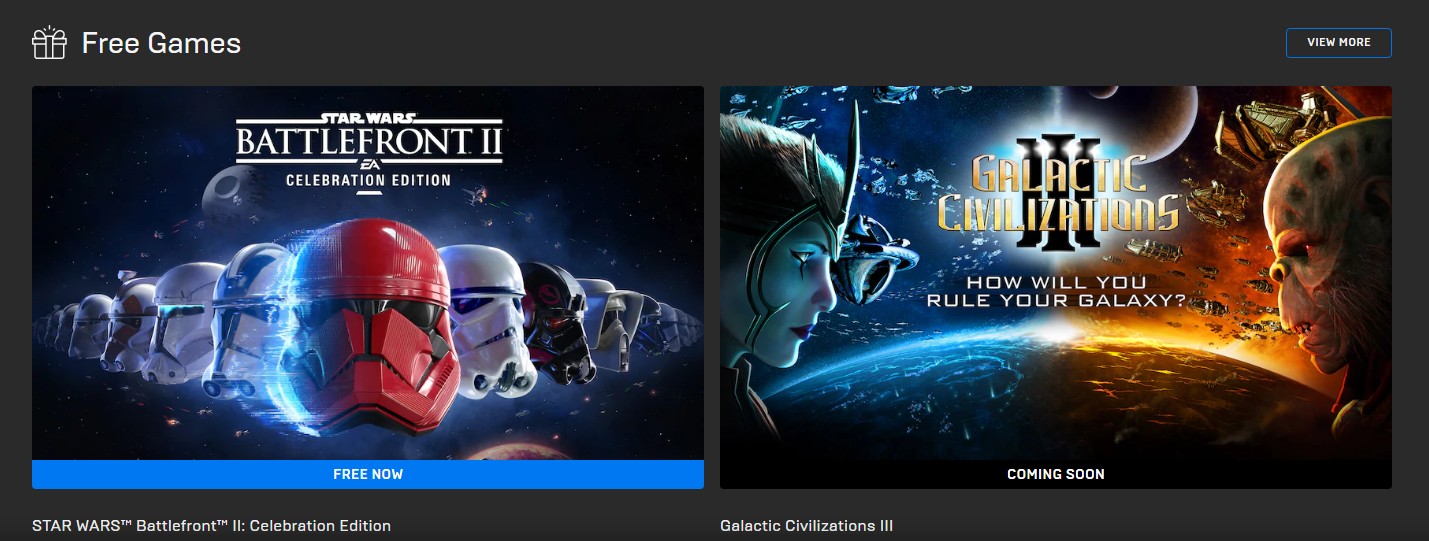This screenshot has width=1429, height=541.
Task: Click the gift box icon beside Free Games
Action: [x=49, y=44]
